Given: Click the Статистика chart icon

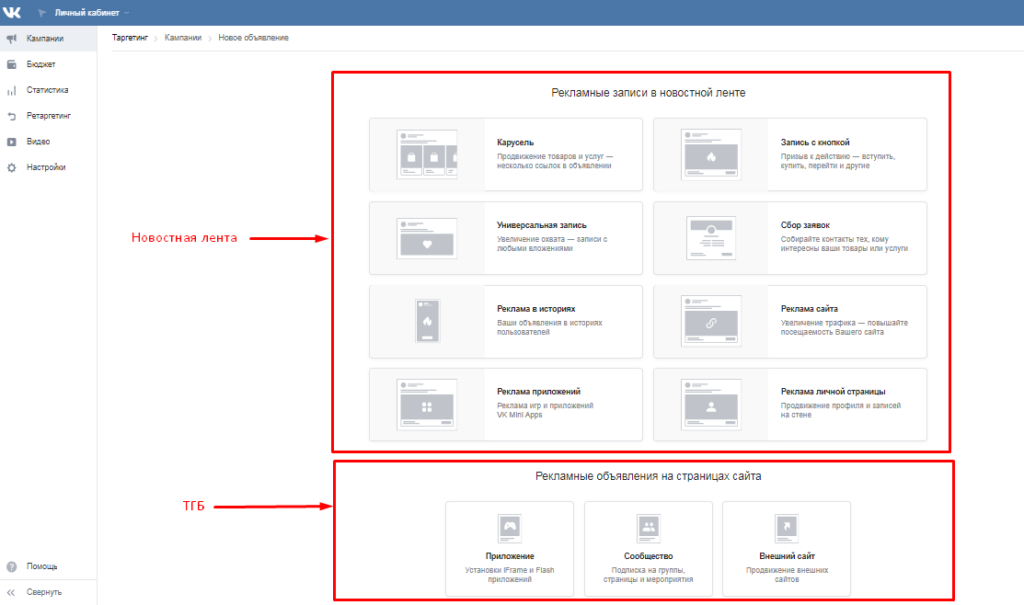Looking at the screenshot, I should pos(11,91).
